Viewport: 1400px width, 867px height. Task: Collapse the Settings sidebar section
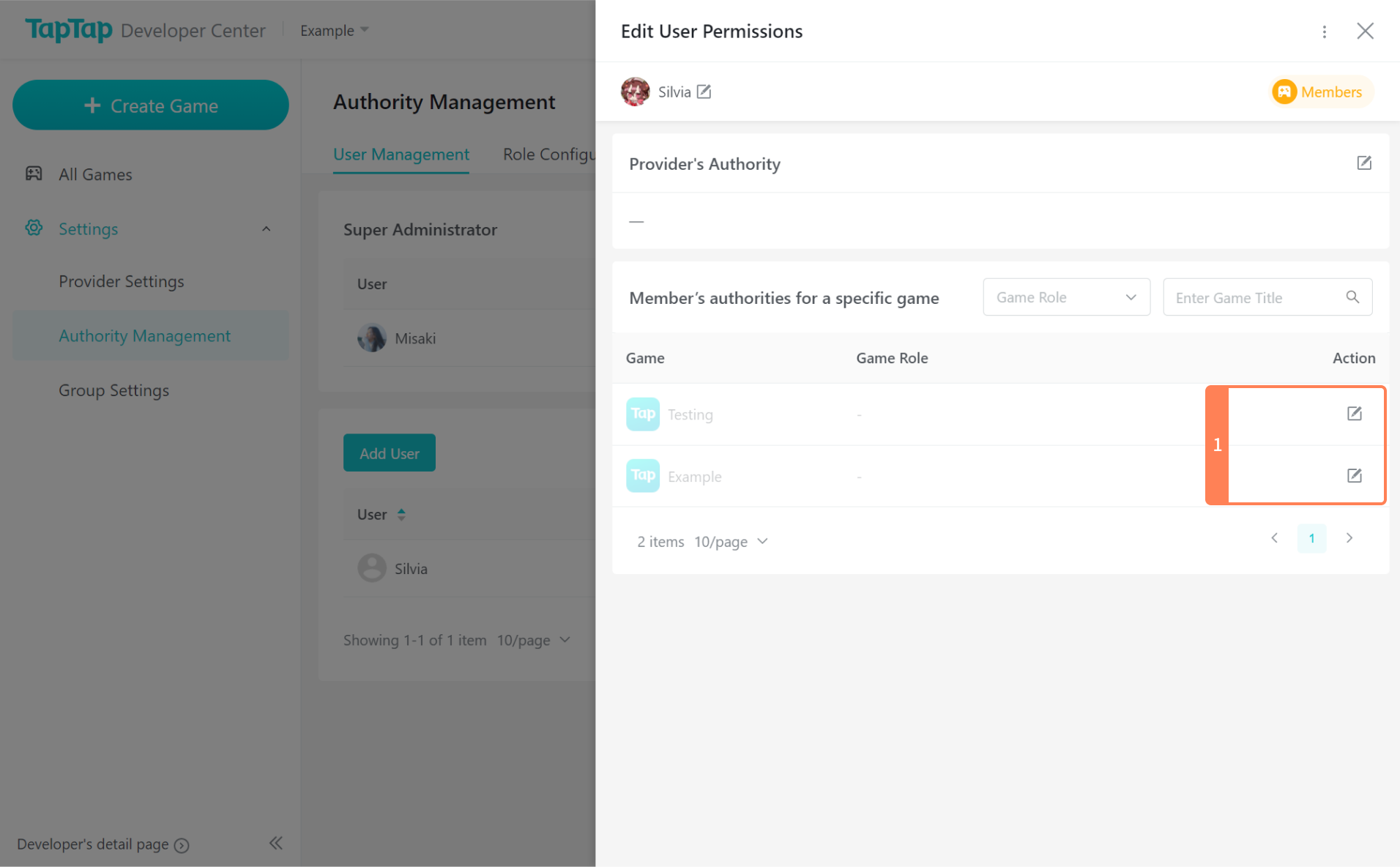pyautogui.click(x=266, y=229)
